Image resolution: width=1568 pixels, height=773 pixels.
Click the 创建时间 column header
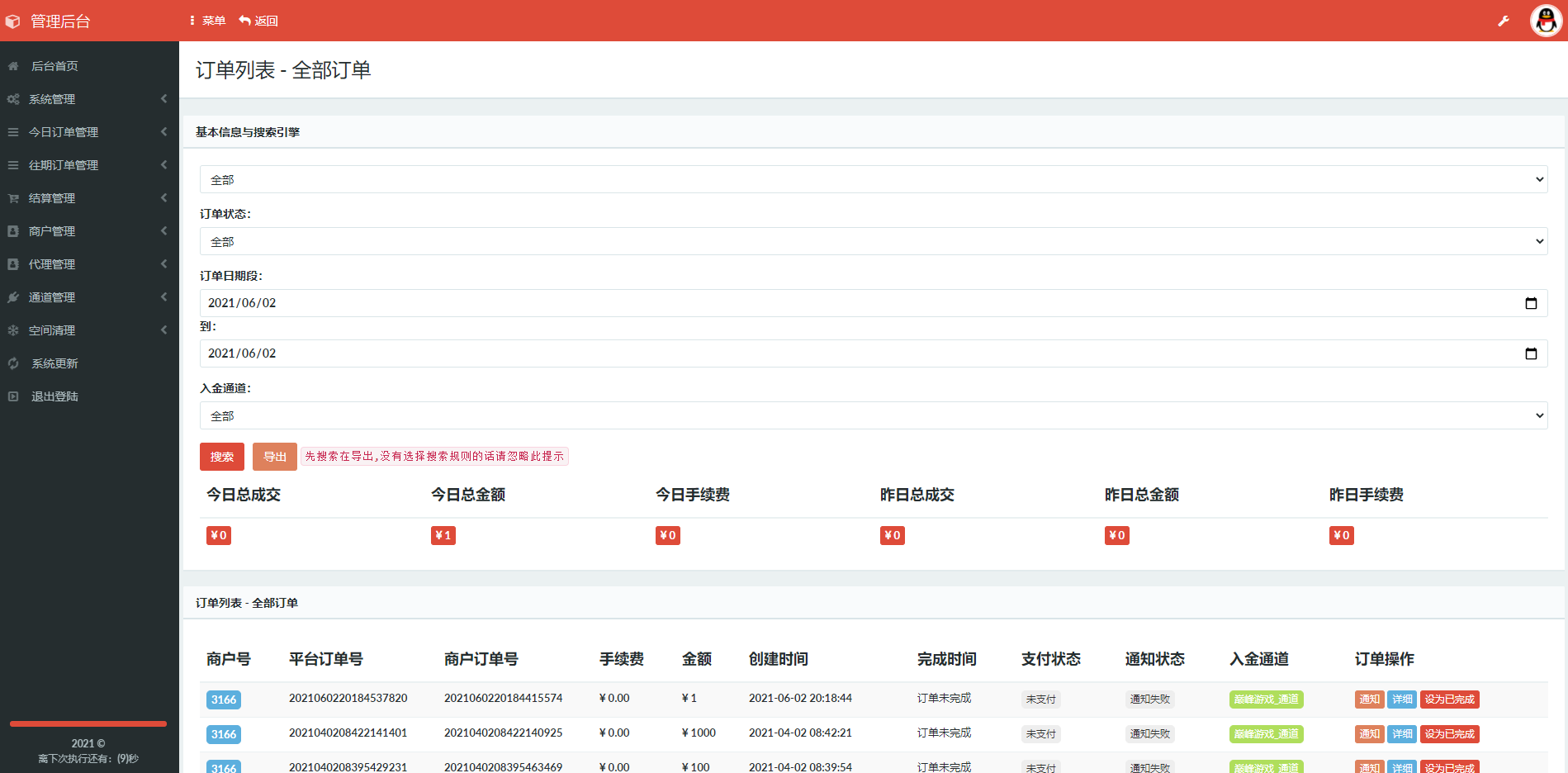[x=779, y=659]
